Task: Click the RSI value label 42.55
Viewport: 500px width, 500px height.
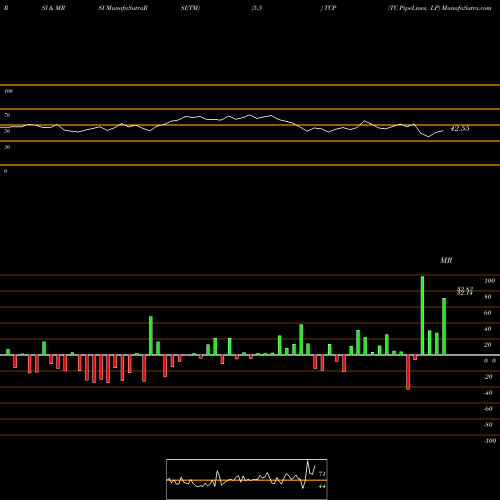Action: (459, 128)
